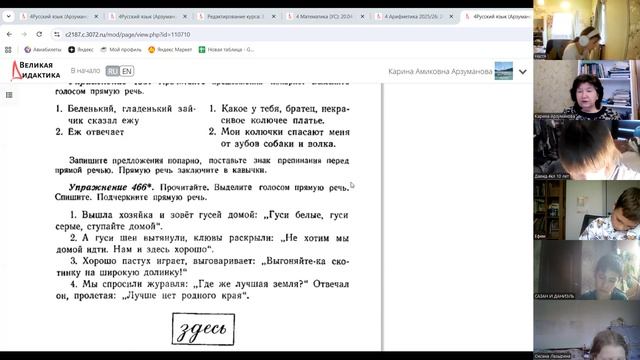
Task: Click the line beginning Хорошо пастух играет
Action: pos(209,261)
